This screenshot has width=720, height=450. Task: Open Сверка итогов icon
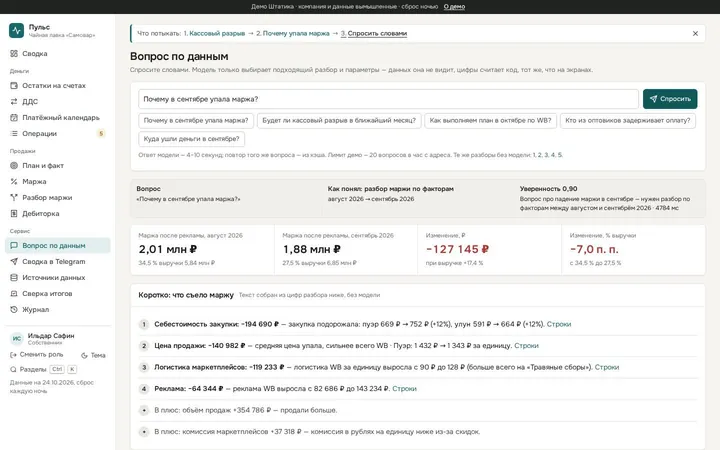coord(14,293)
